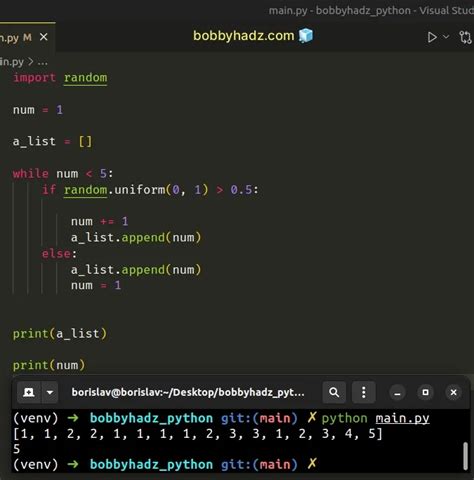Image resolution: width=474 pixels, height=480 pixels.
Task: Place cursor on the print(a_list) line
Action: click(60, 334)
